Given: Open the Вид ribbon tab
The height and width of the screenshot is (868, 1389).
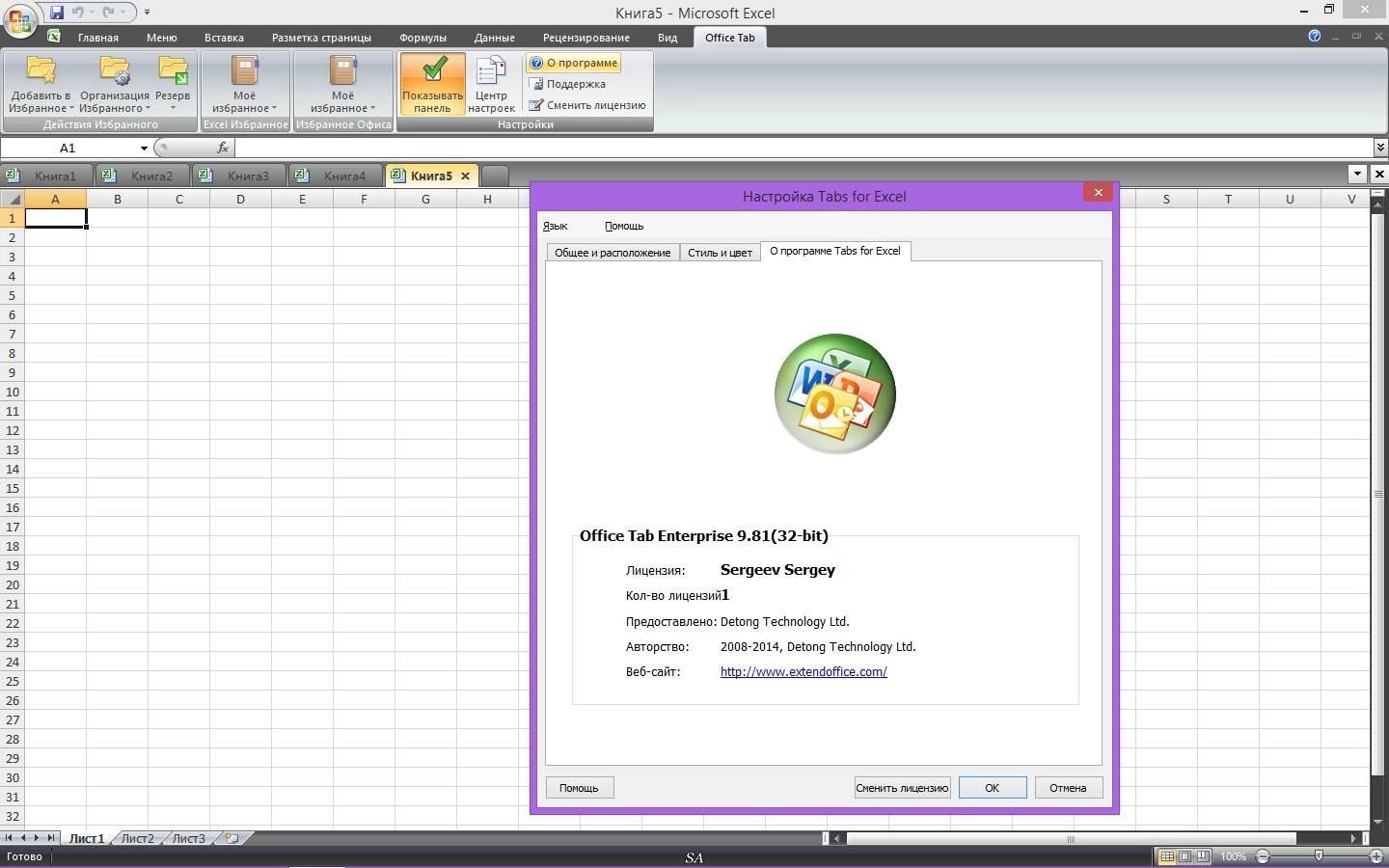Looking at the screenshot, I should [x=667, y=38].
